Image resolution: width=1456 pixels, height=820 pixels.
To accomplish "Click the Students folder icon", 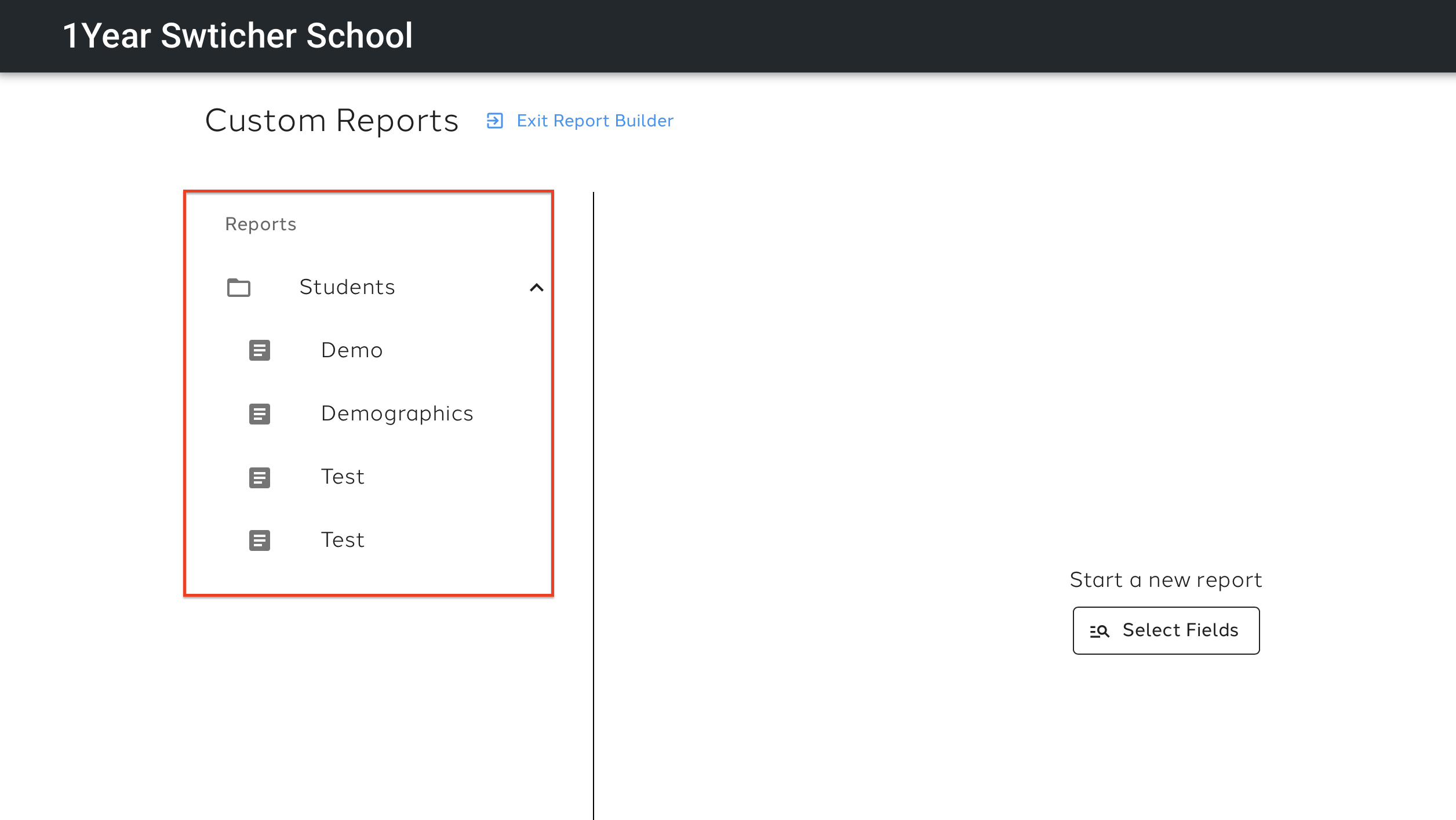I will pos(238,288).
